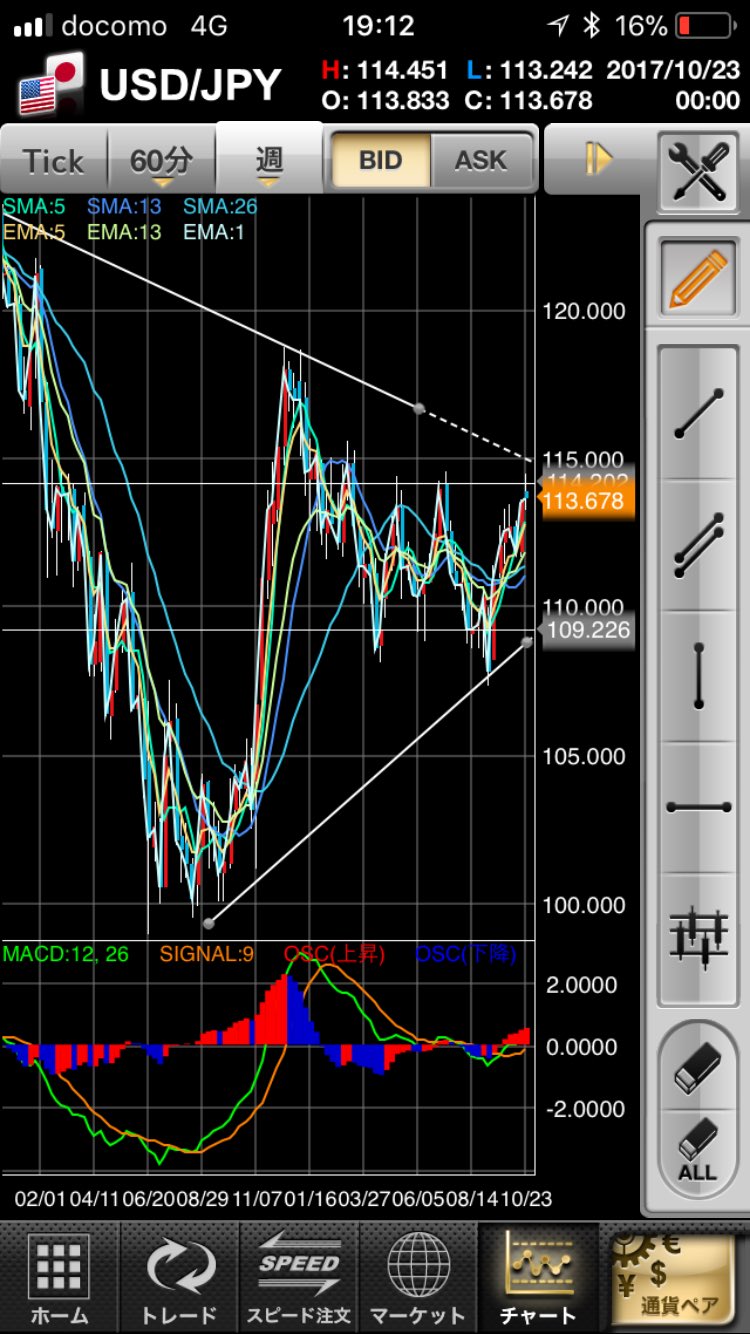The height and width of the screenshot is (1334, 750).
Task: Select the horizontal line tool
Action: 698,808
